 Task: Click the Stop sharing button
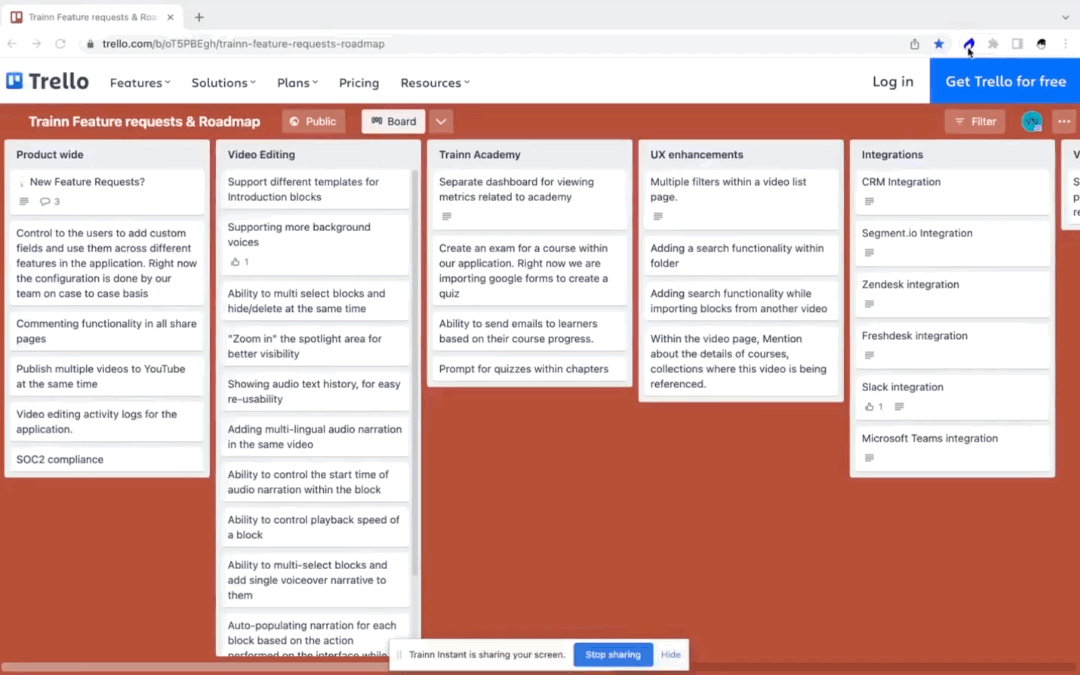[x=613, y=654]
